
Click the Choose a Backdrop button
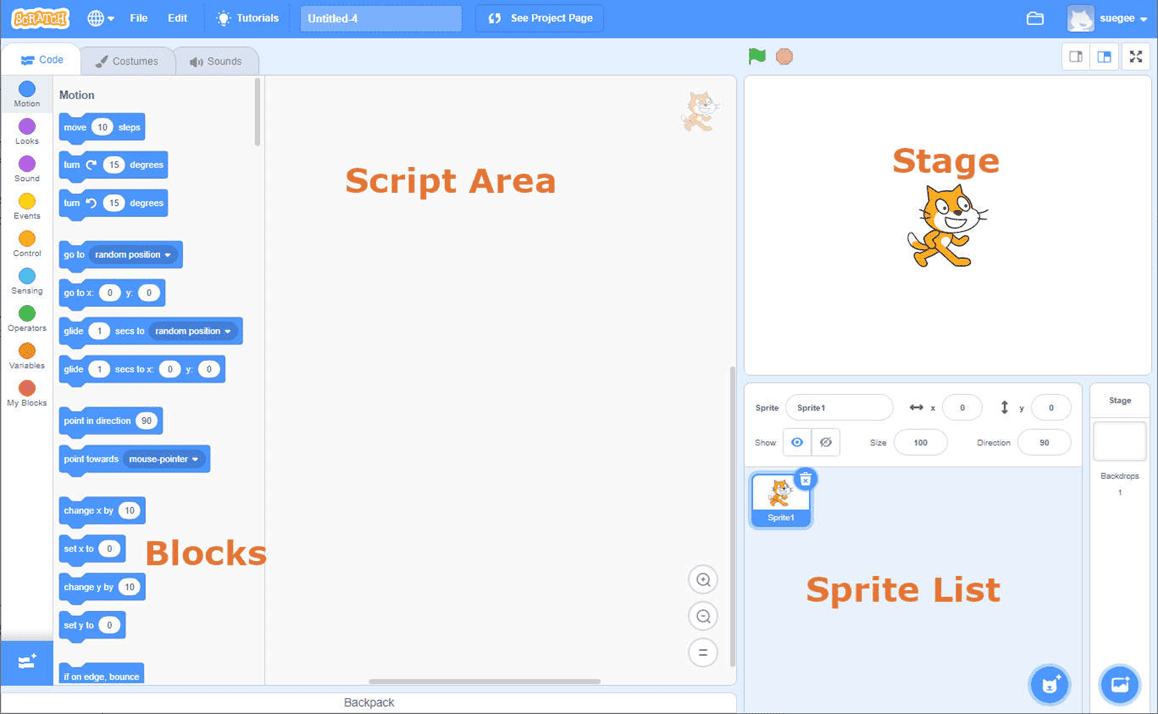point(1119,684)
